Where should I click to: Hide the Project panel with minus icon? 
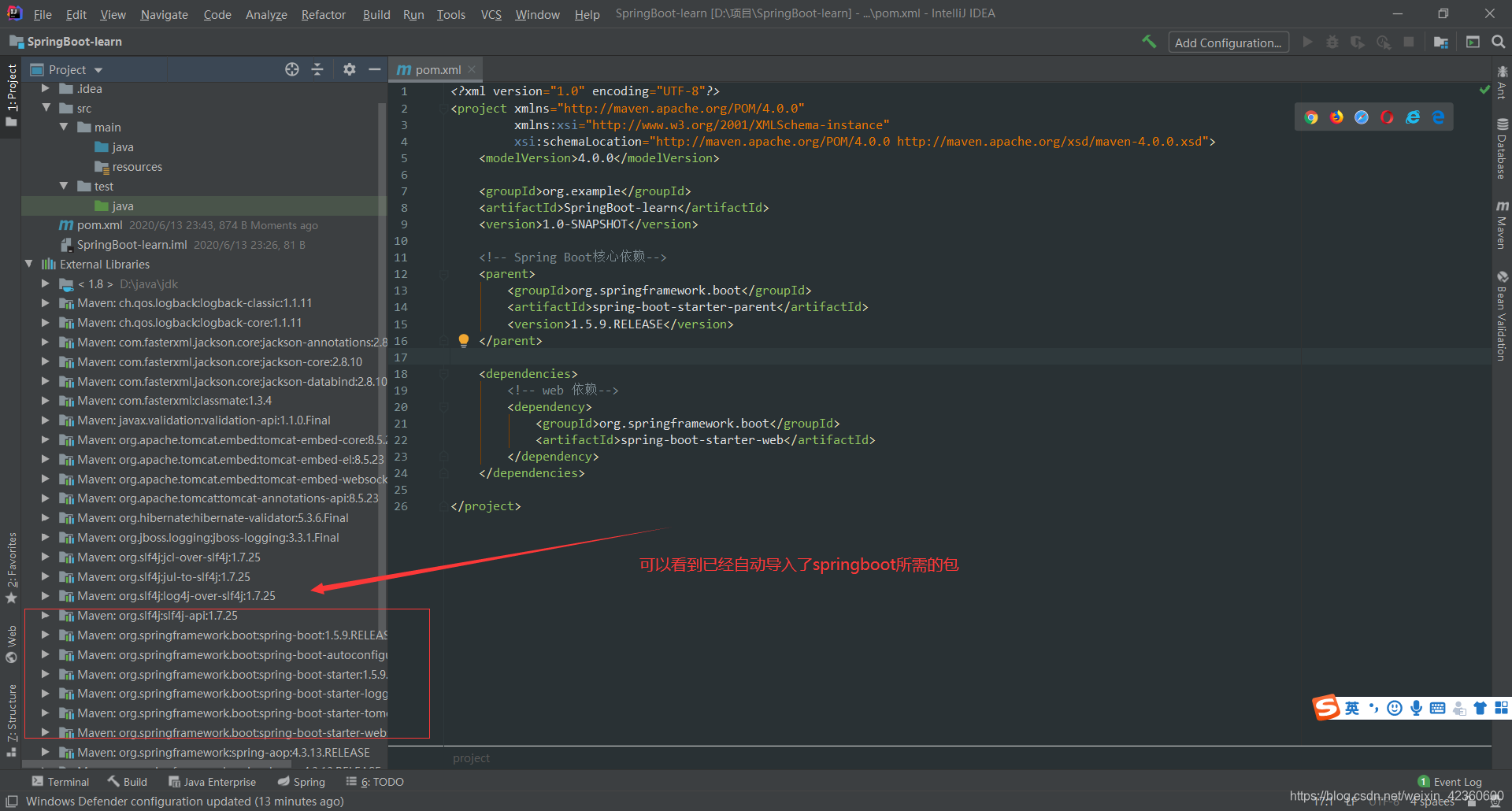[x=375, y=69]
